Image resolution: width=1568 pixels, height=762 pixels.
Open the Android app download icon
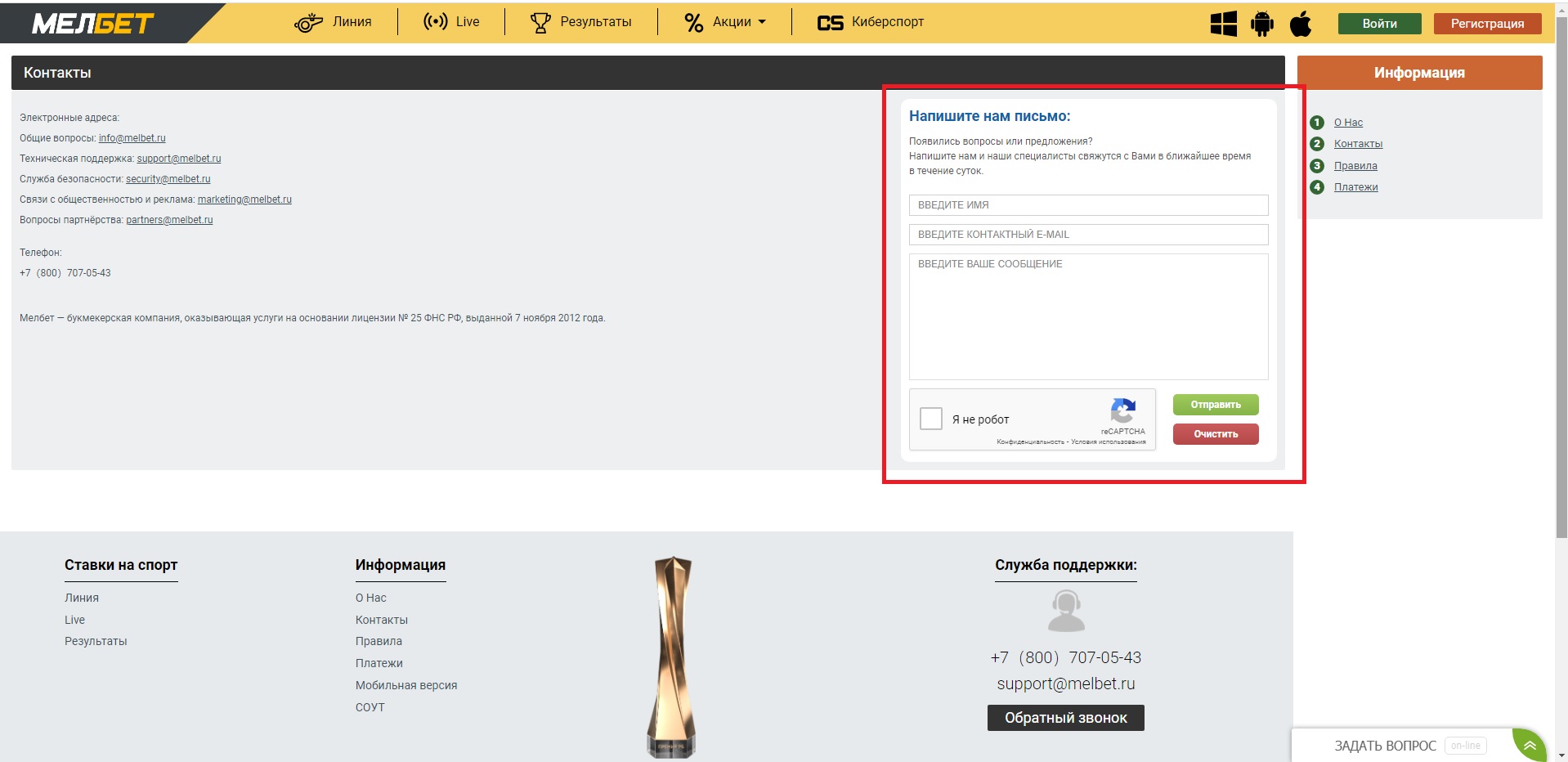point(1261,24)
